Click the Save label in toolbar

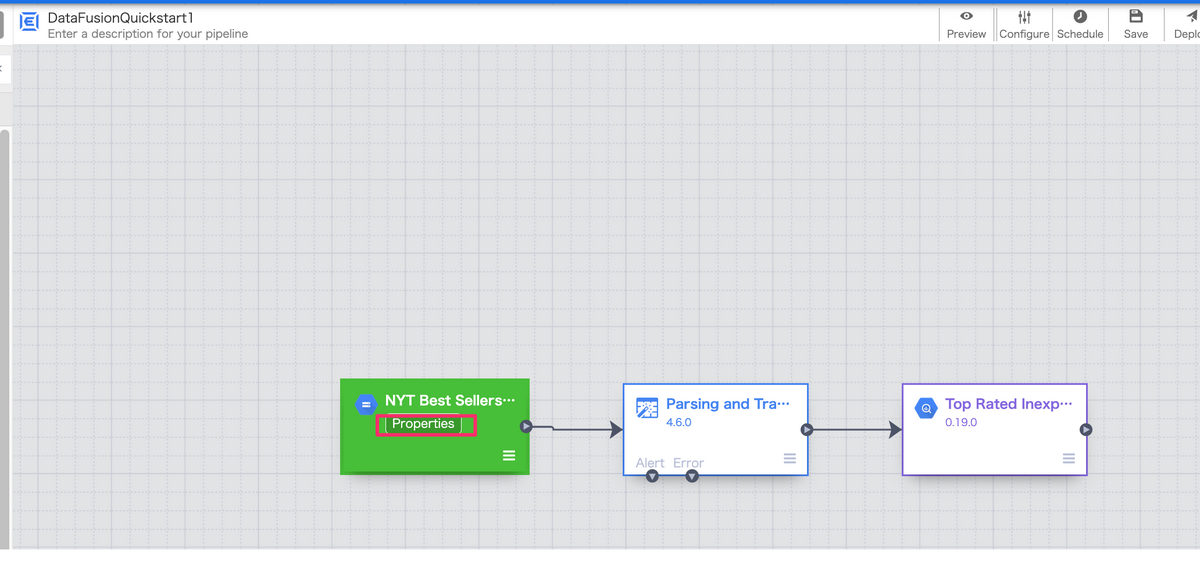[x=1136, y=34]
